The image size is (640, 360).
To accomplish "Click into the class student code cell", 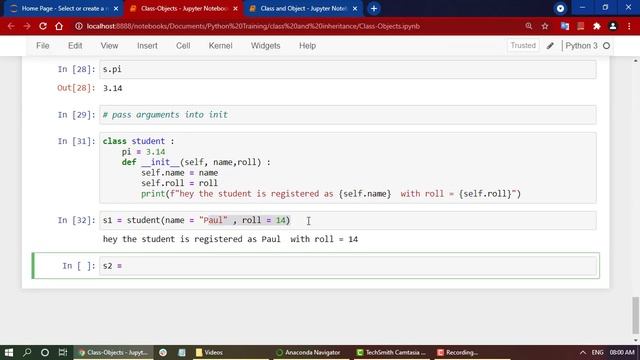I will [x=348, y=167].
